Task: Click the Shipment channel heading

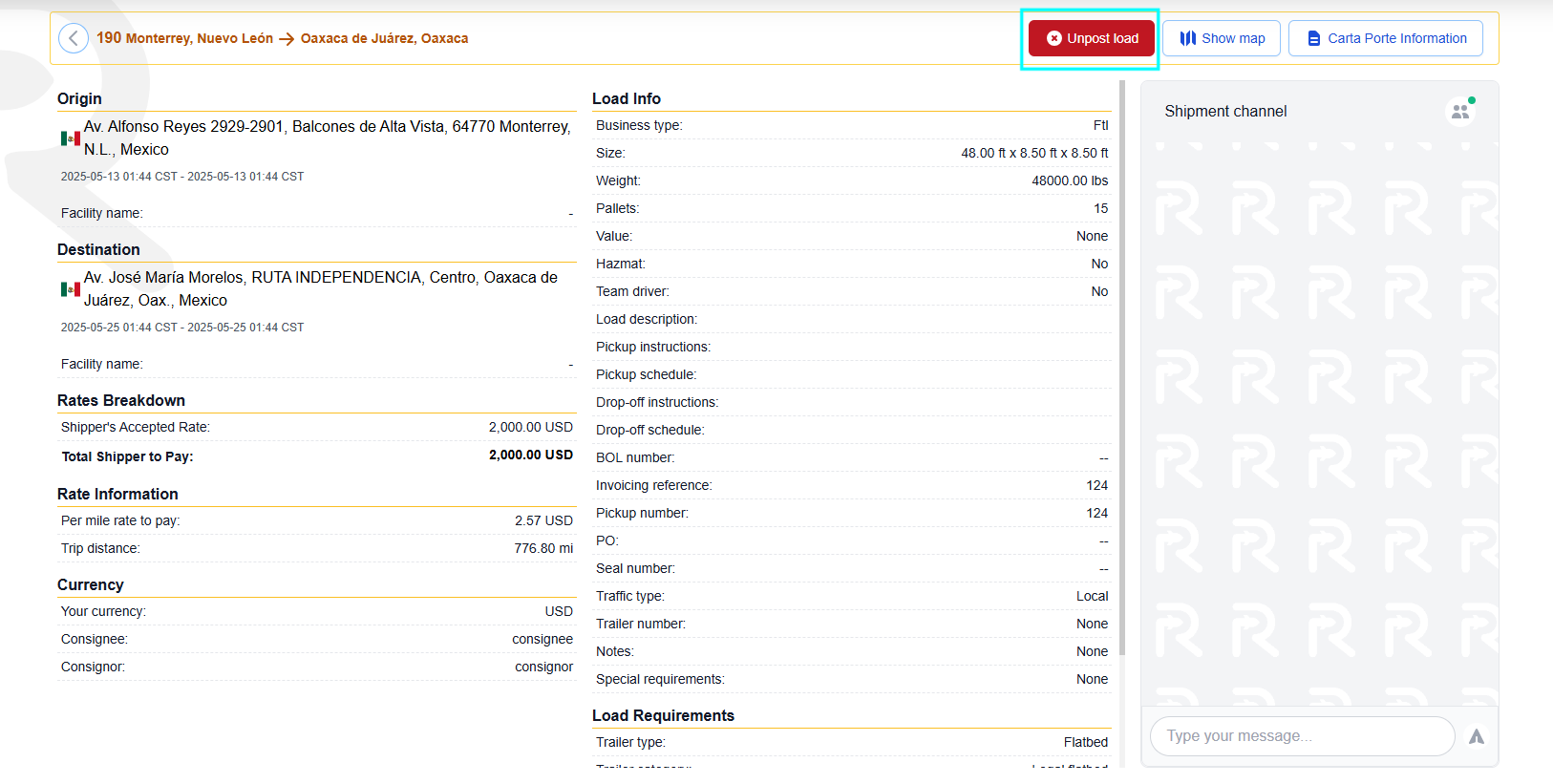Action: click(x=1225, y=111)
